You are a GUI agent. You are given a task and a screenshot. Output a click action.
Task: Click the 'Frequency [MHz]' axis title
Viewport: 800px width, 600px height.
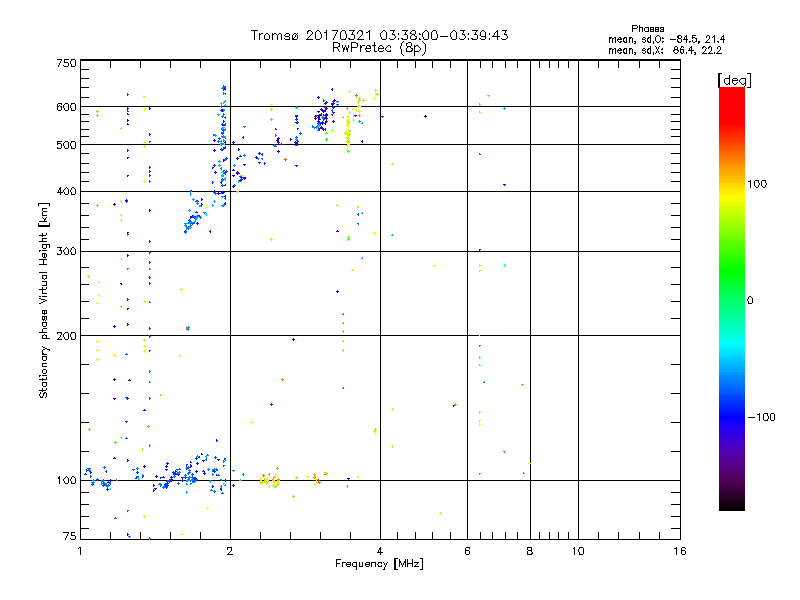(x=379, y=564)
